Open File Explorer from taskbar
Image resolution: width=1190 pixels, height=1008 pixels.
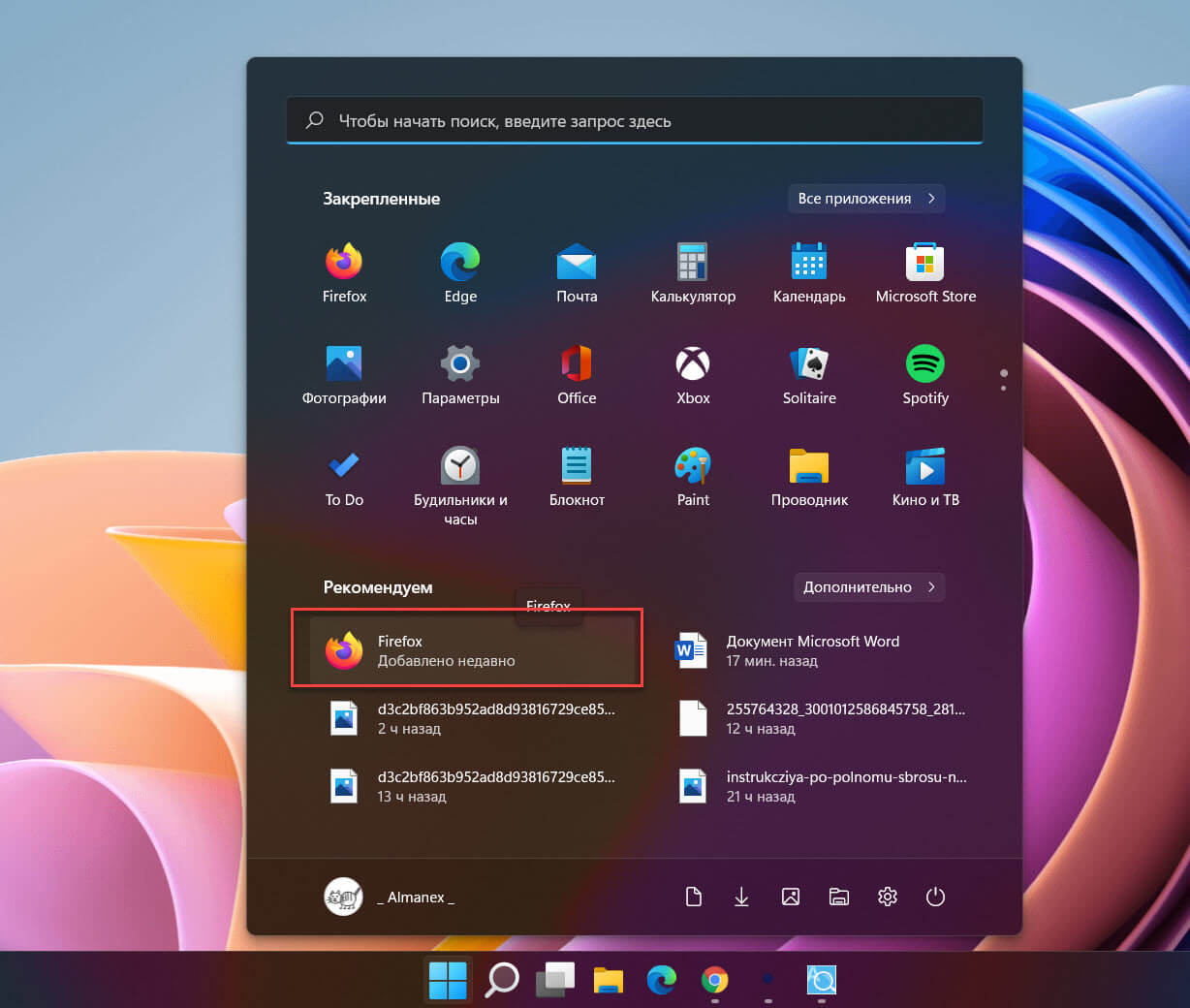pyautogui.click(x=608, y=980)
